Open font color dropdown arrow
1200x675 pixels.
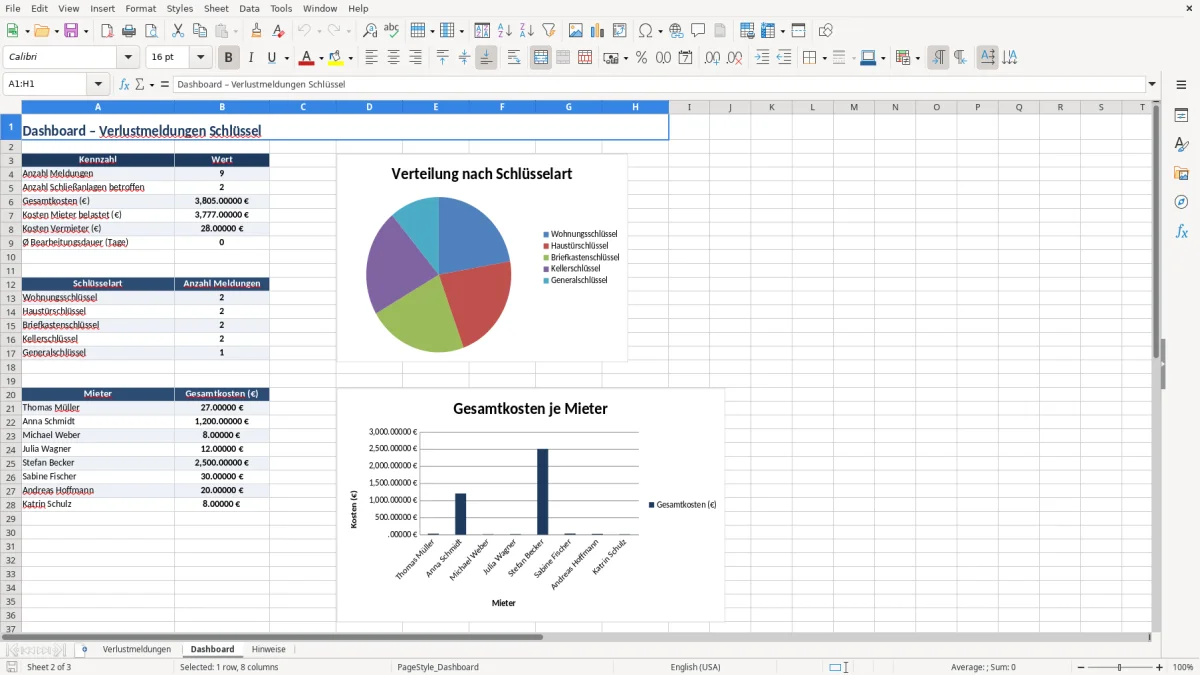coord(321,58)
